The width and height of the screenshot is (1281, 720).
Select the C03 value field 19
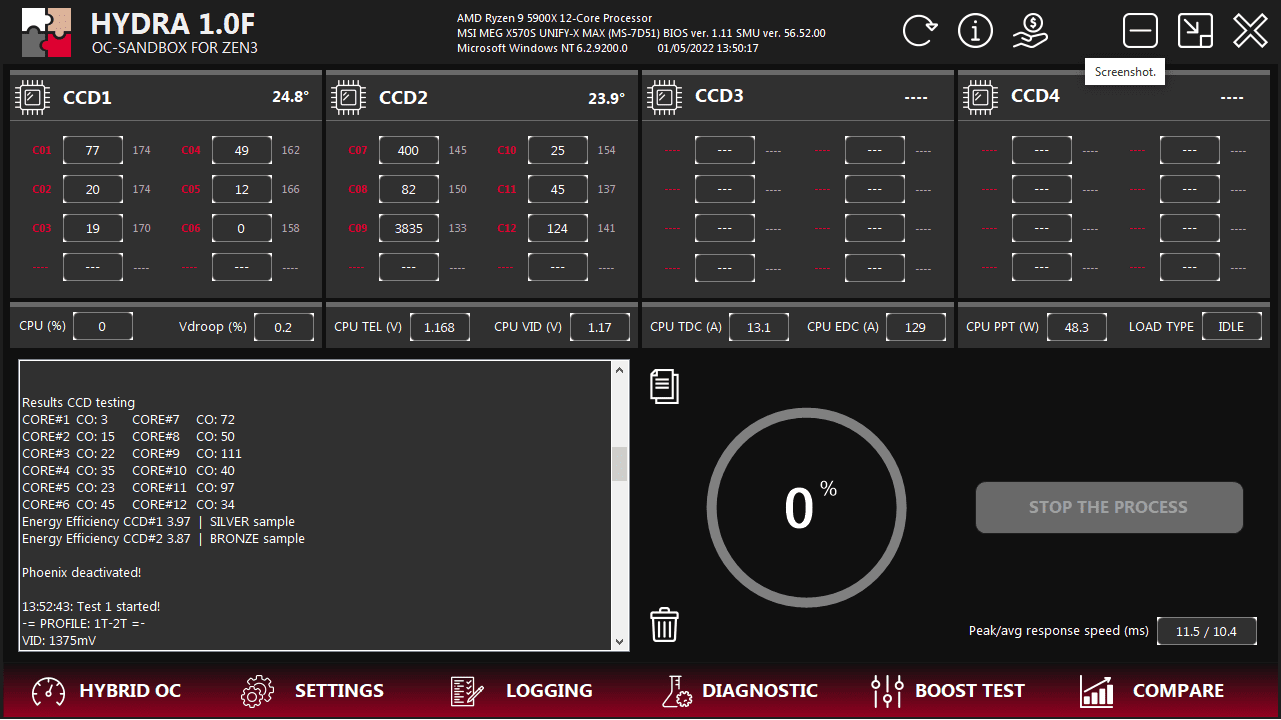pos(93,228)
